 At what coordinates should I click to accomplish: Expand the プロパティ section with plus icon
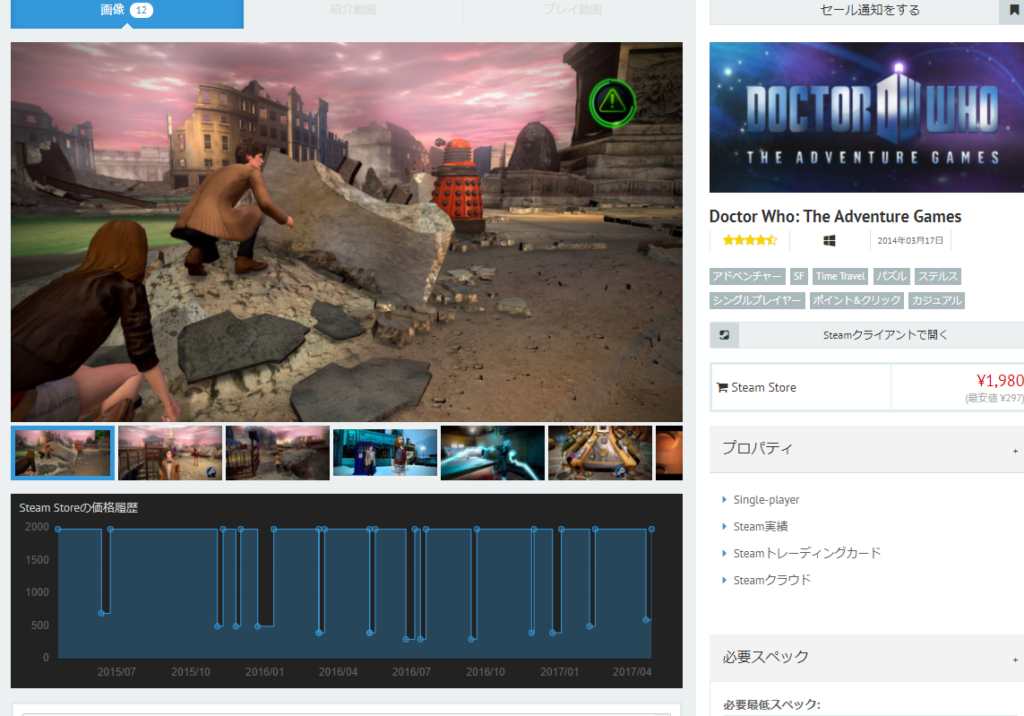1015,450
